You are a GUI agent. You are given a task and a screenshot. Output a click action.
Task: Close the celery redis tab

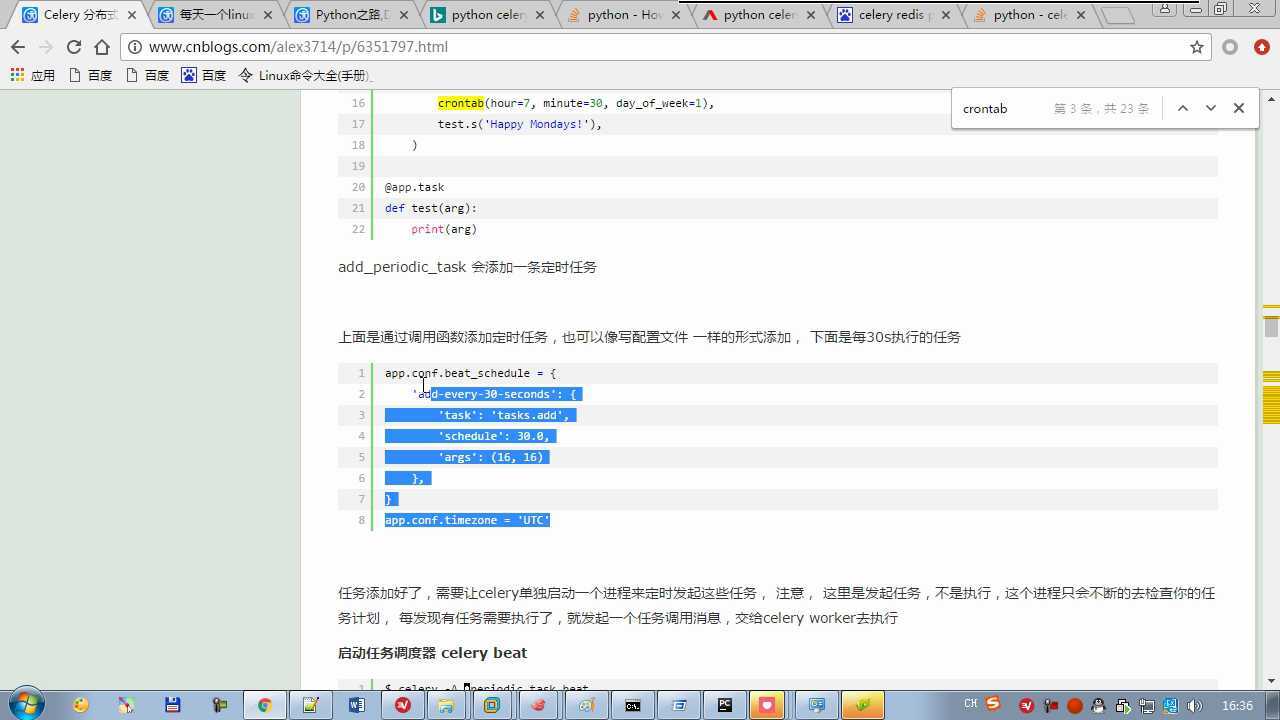tap(945, 15)
